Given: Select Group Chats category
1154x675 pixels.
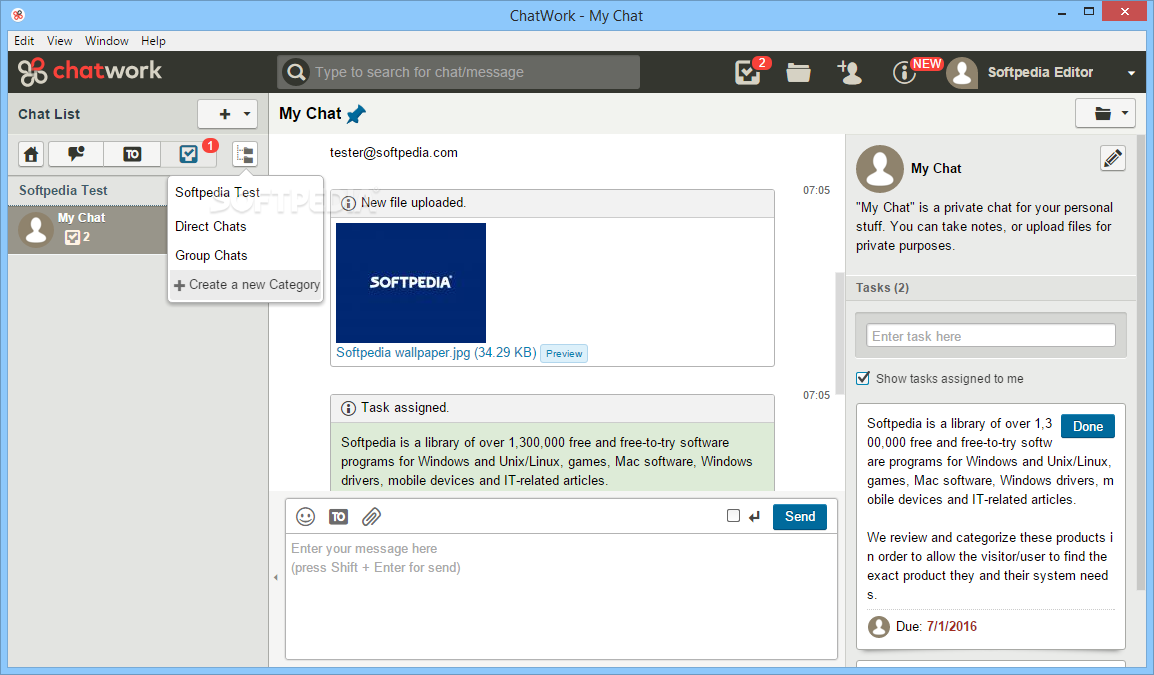Looking at the screenshot, I should (x=246, y=255).
